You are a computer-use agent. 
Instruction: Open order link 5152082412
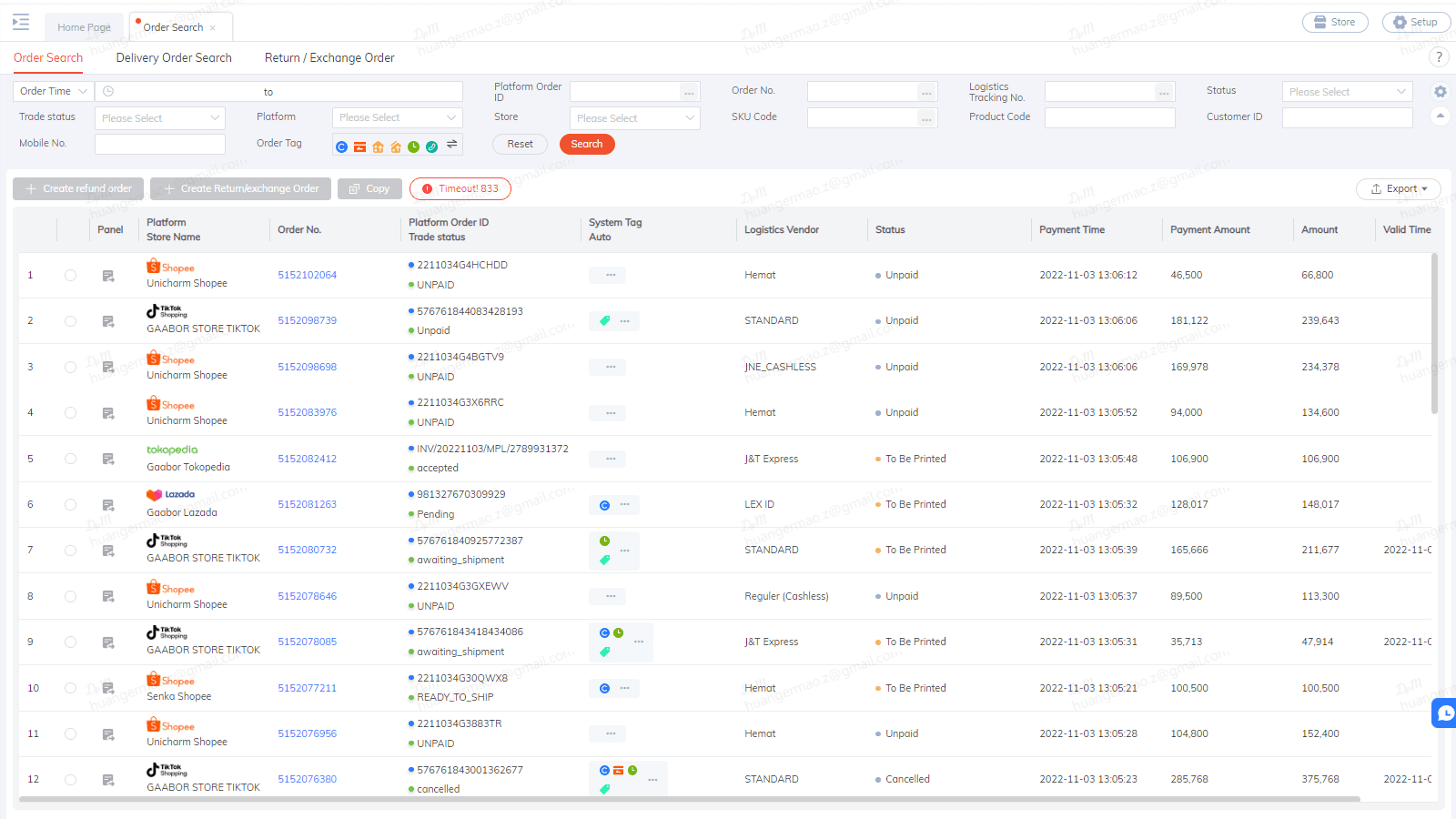[307, 459]
